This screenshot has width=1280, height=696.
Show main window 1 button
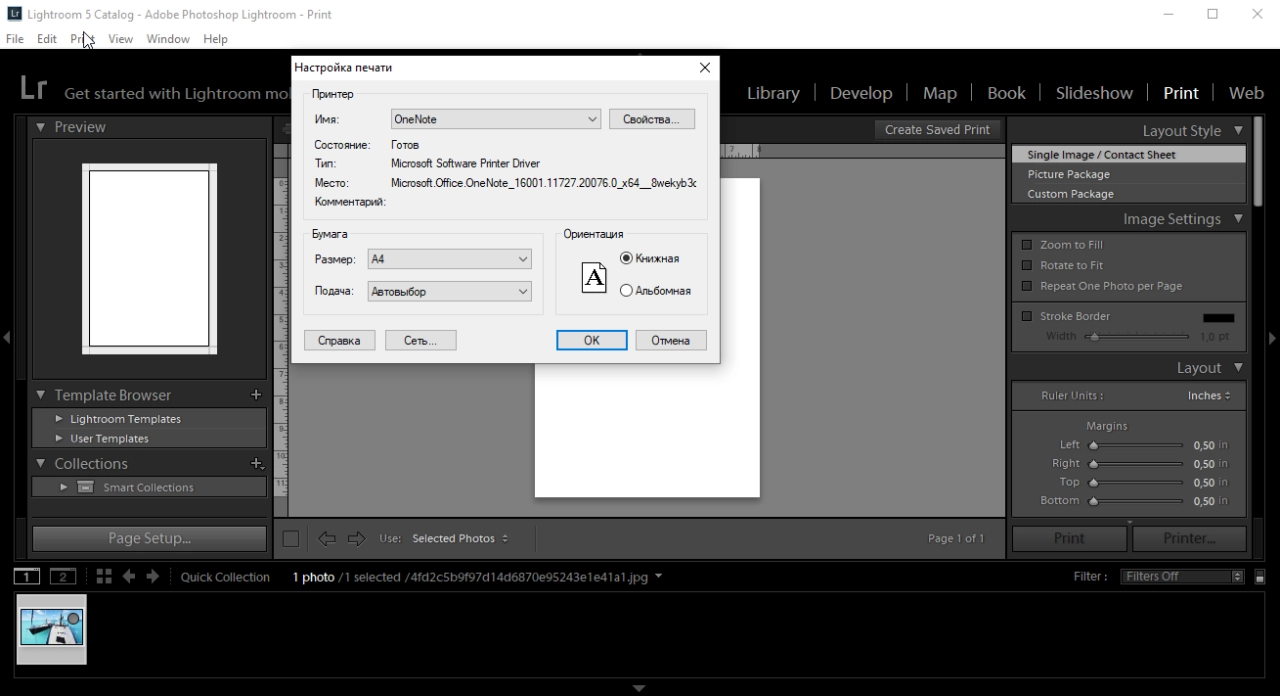[x=27, y=577]
